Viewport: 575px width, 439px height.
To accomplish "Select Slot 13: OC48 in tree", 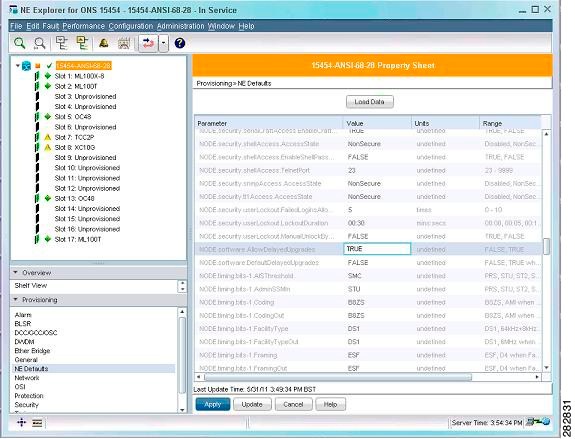I will coord(74,198).
